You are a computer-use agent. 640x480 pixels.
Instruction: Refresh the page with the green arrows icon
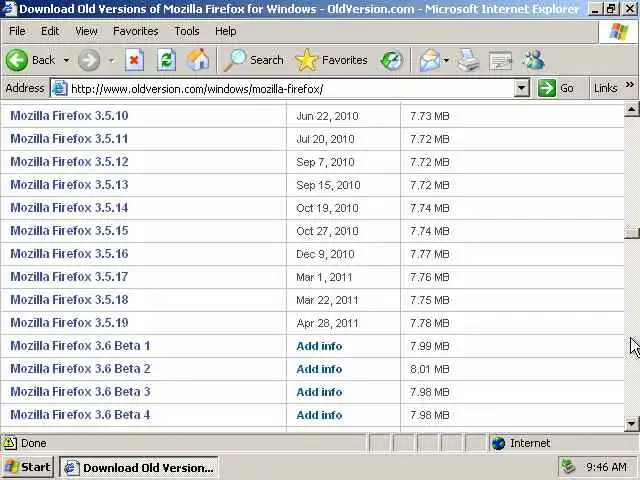click(x=167, y=60)
